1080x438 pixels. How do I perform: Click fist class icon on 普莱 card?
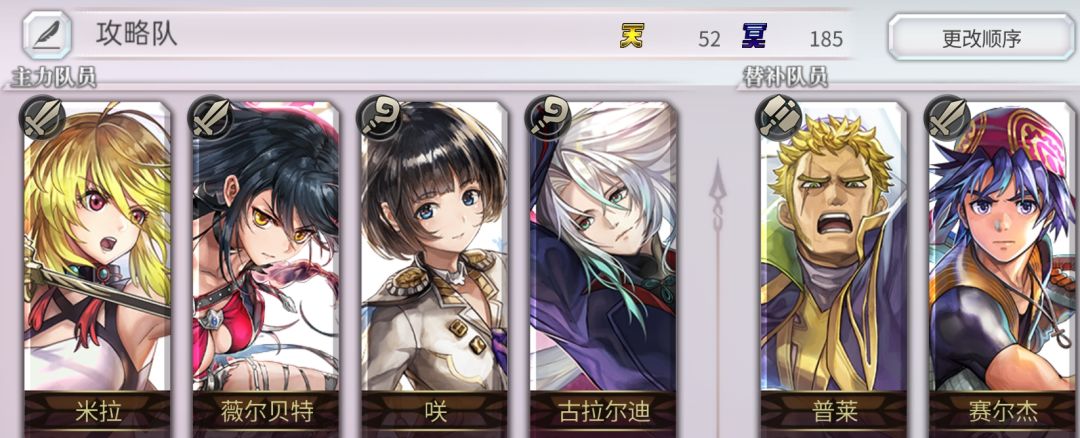[779, 118]
